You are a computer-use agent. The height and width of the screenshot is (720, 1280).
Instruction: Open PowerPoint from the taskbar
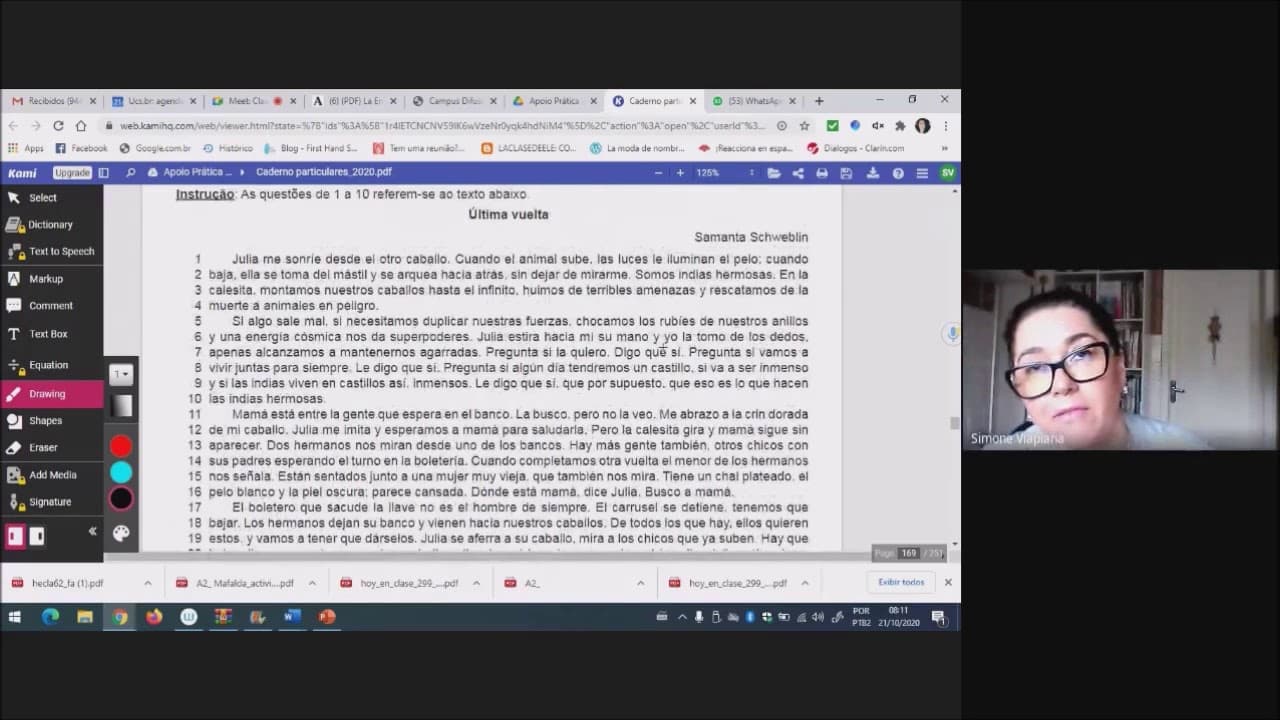pos(326,617)
